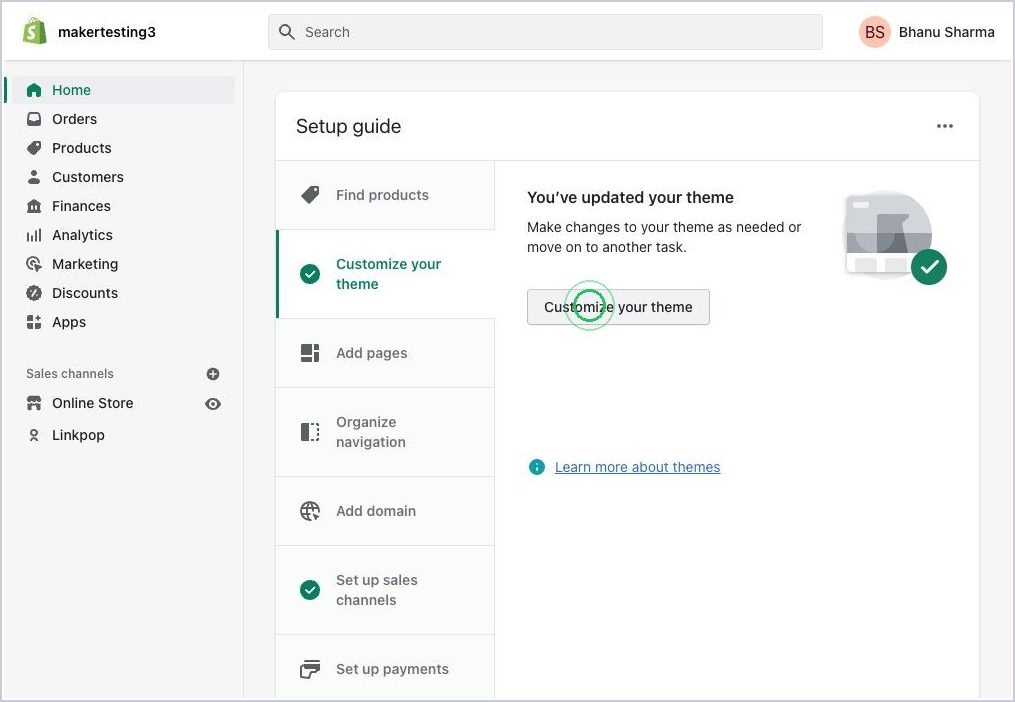
Task: Open the Home section icon
Action: (x=34, y=90)
